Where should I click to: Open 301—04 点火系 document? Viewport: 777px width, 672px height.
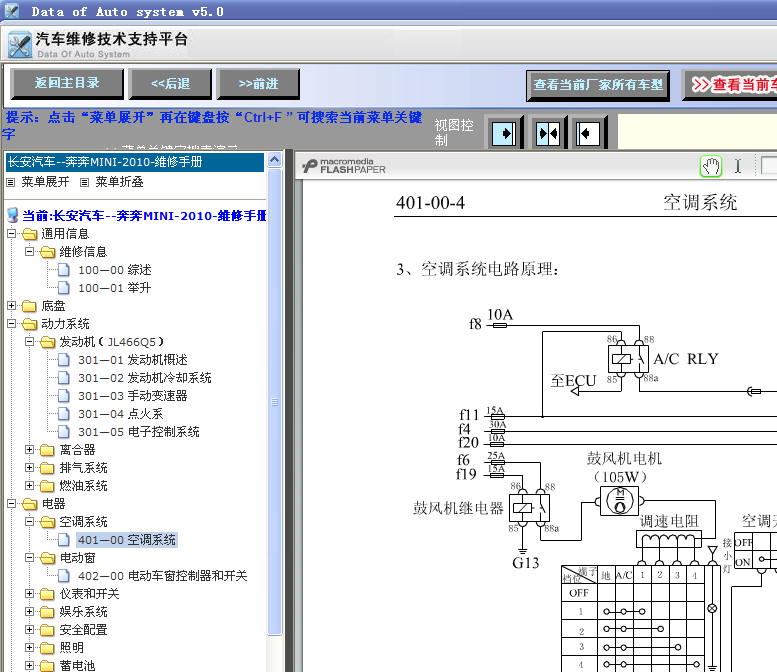[120, 414]
